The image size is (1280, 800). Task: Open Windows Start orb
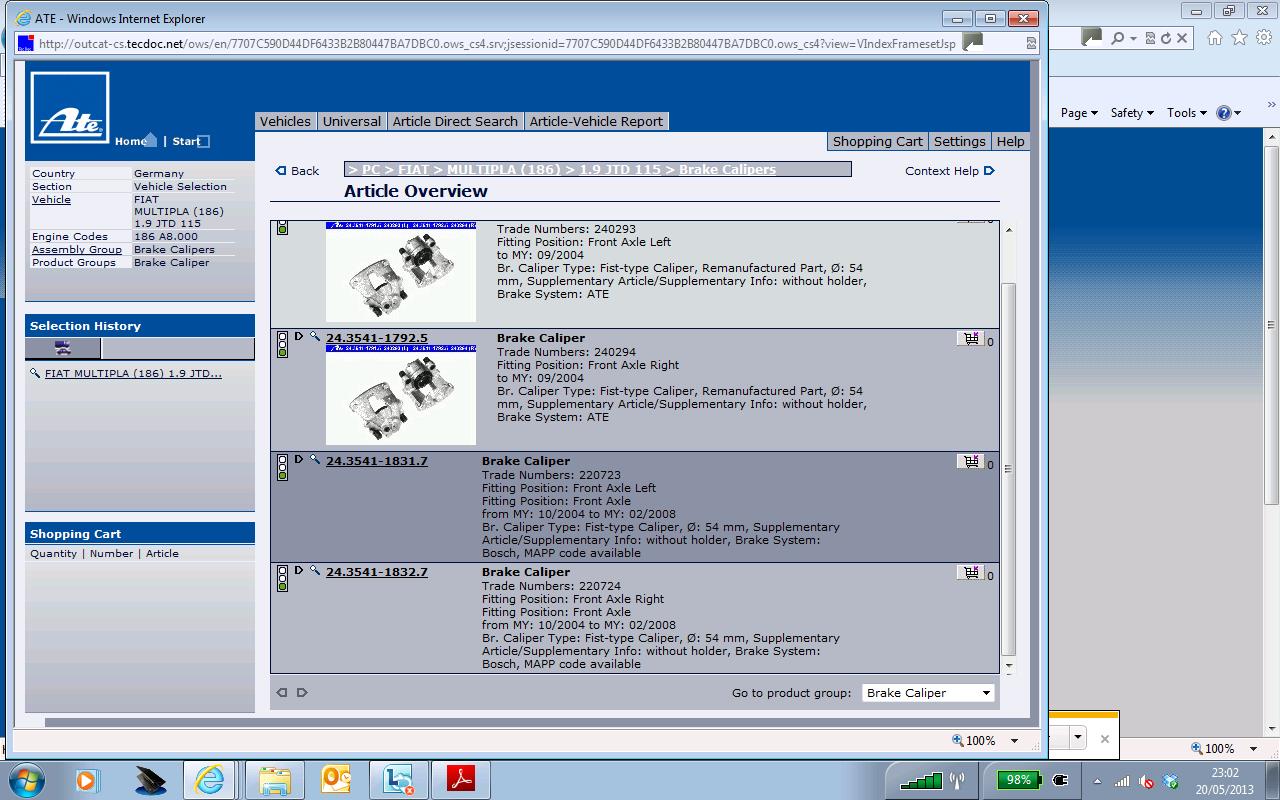pos(27,779)
